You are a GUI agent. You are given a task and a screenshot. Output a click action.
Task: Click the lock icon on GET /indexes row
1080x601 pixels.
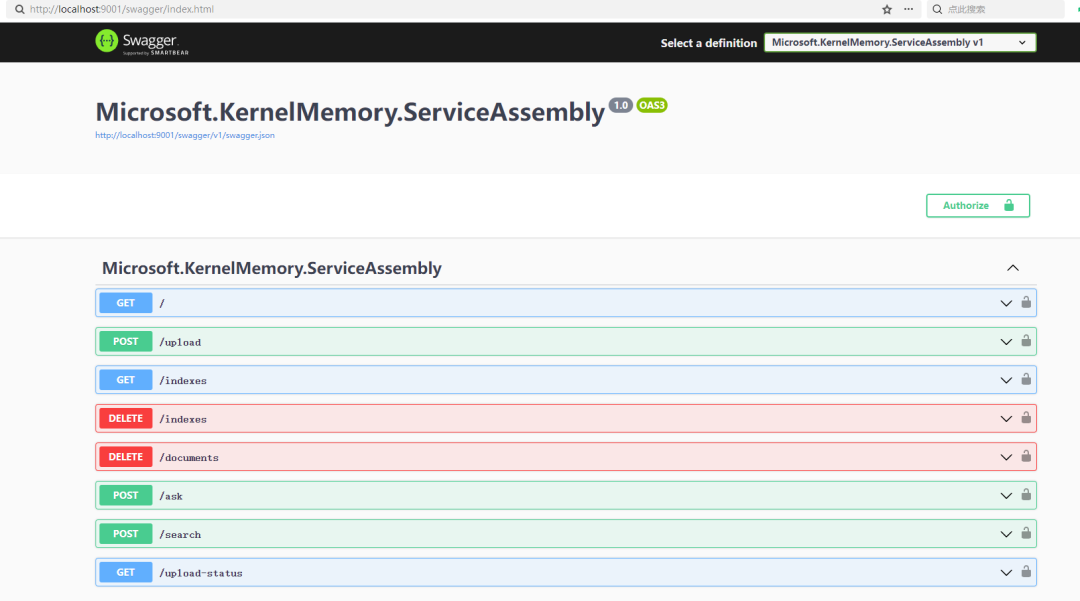pyautogui.click(x=1026, y=380)
